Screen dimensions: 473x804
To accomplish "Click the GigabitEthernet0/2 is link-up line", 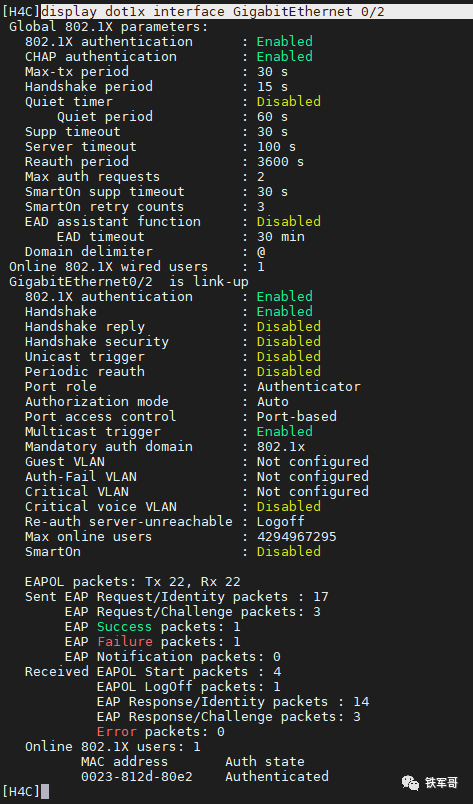I will point(129,282).
